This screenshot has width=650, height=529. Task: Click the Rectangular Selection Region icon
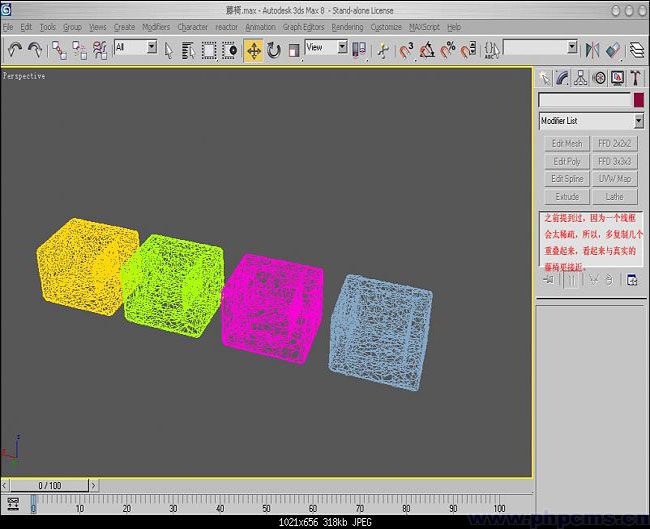tap(209, 51)
